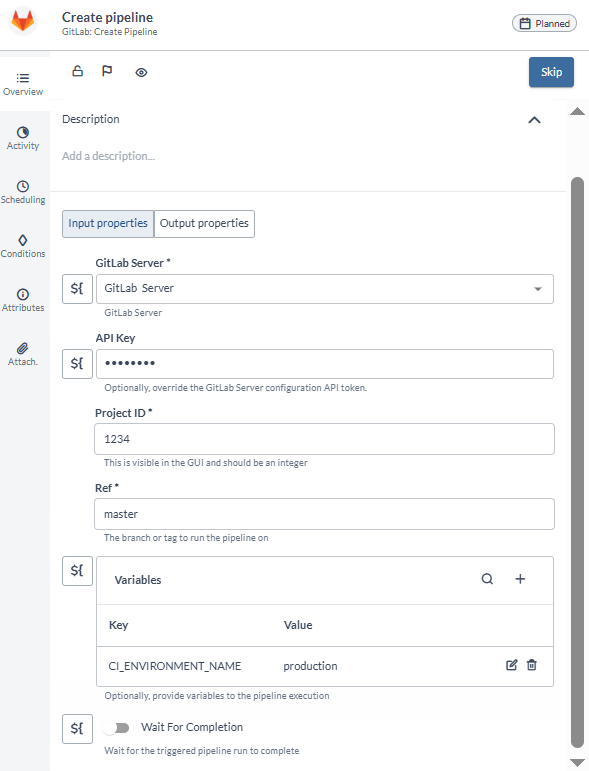Open the Attach. sidebar tab
Screen dimensions: 589x771
[x=23, y=355]
